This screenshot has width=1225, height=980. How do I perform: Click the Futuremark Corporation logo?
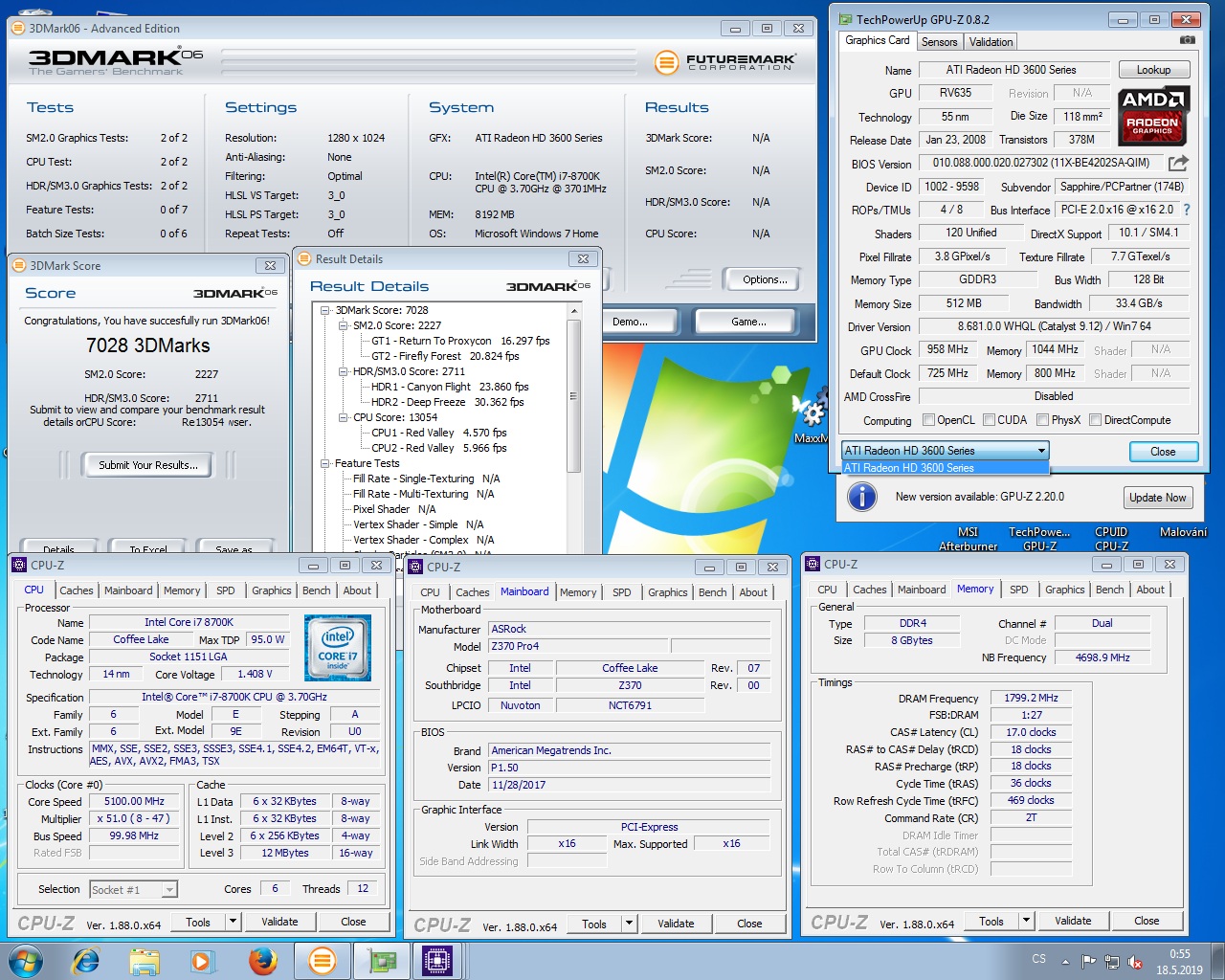[725, 62]
